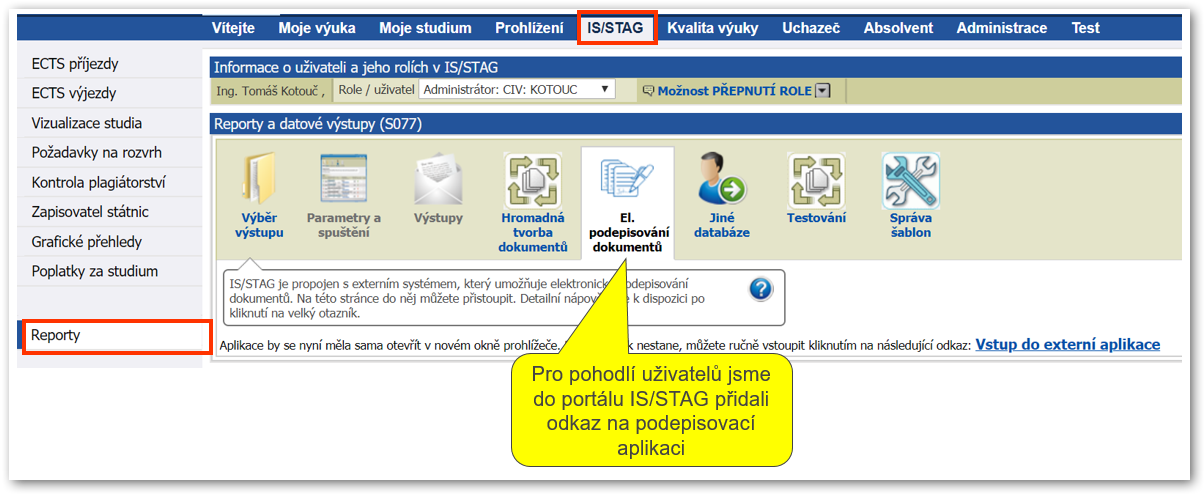
Task: Expand the Role / uživatel dropdown
Action: click(516, 90)
